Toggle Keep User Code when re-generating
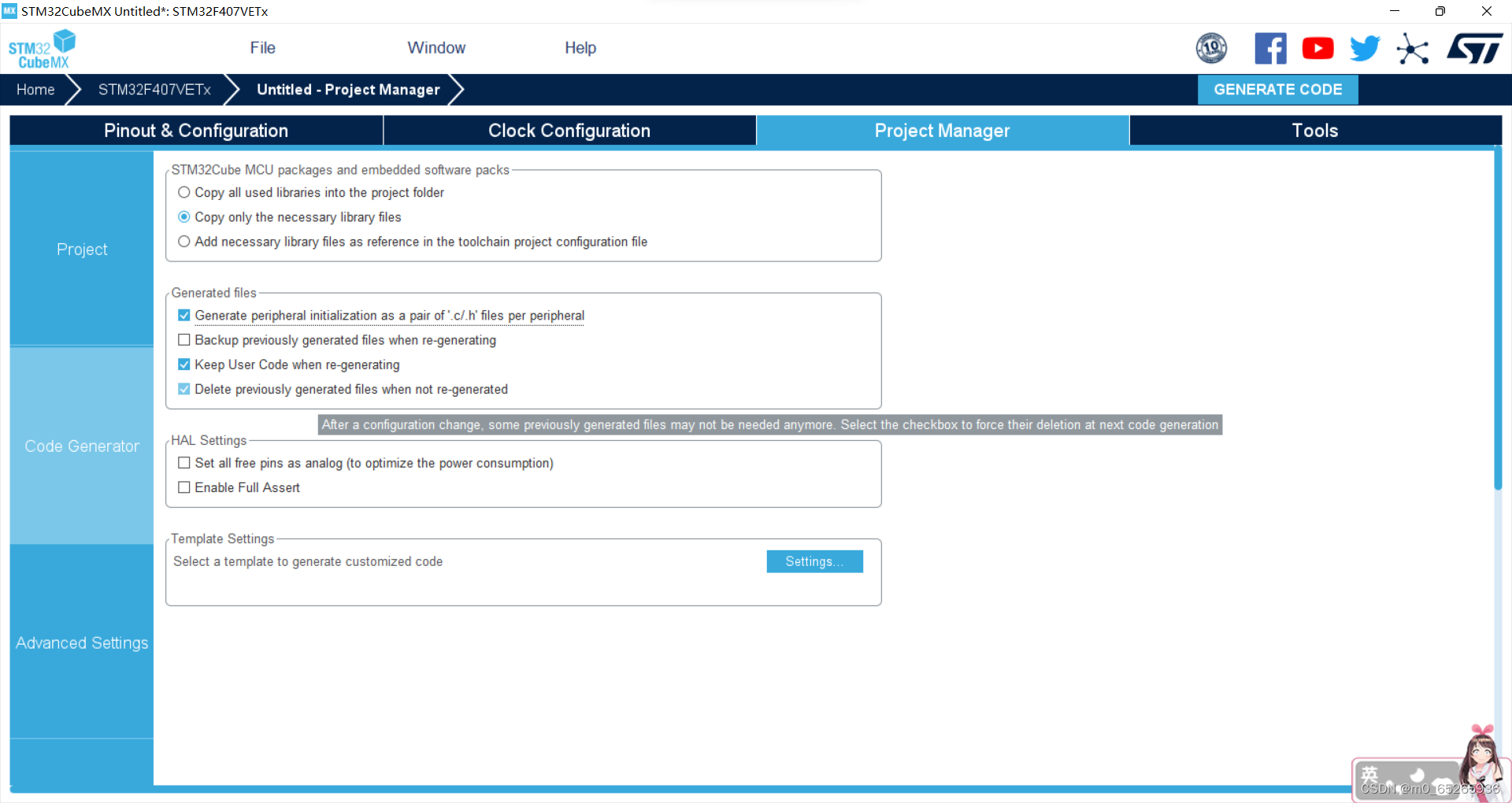 184,364
